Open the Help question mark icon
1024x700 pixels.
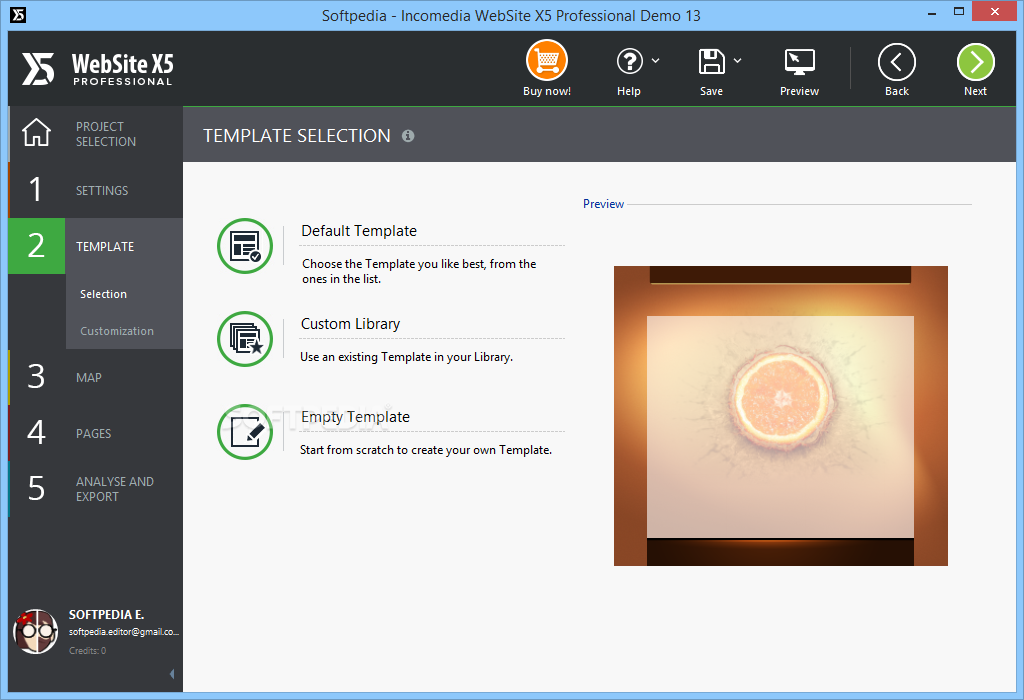[630, 61]
